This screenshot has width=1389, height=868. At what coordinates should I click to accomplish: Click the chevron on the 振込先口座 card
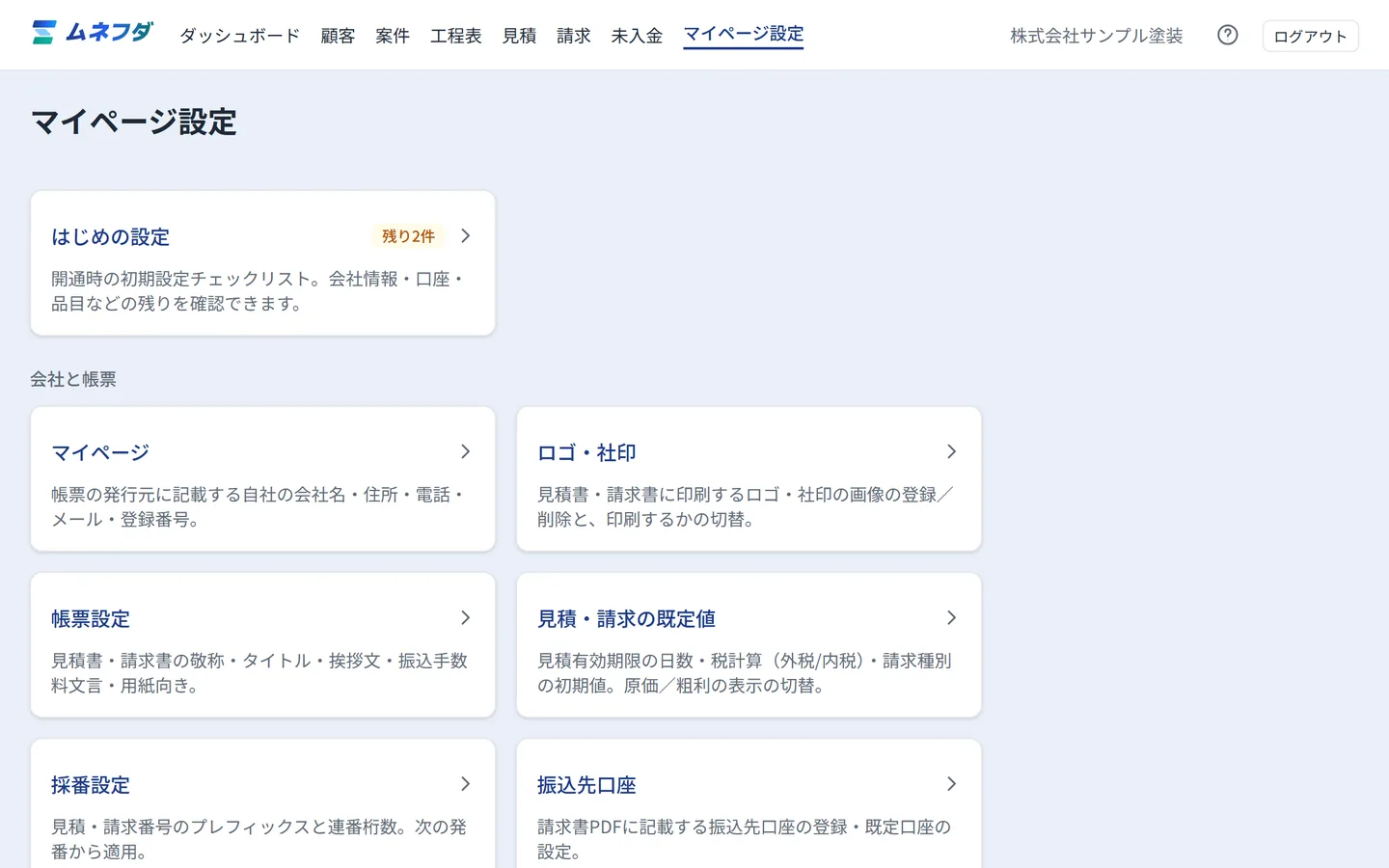pyautogui.click(x=952, y=784)
